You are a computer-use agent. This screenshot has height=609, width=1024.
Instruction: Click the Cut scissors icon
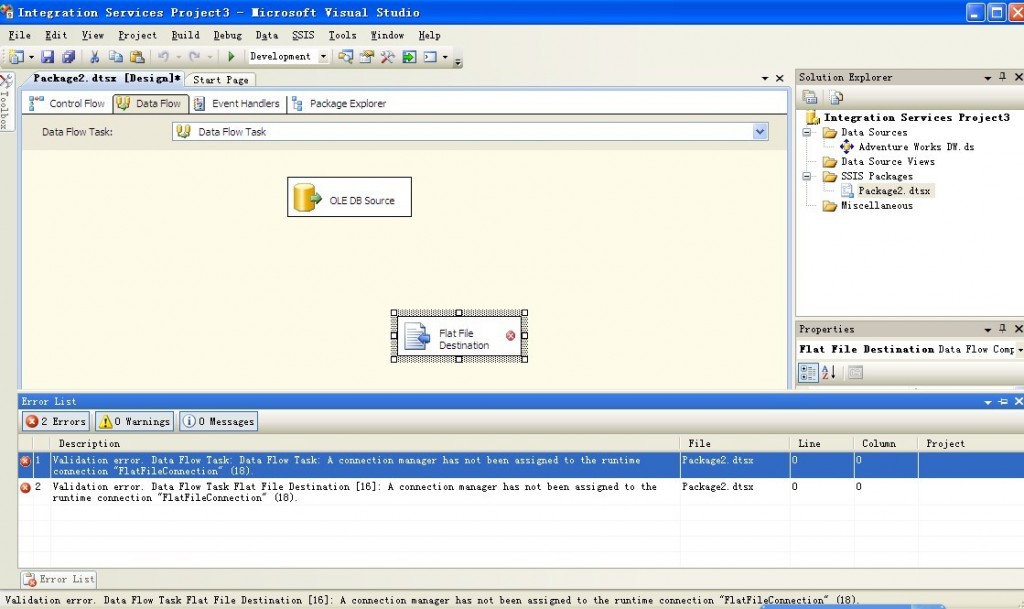tap(95, 57)
